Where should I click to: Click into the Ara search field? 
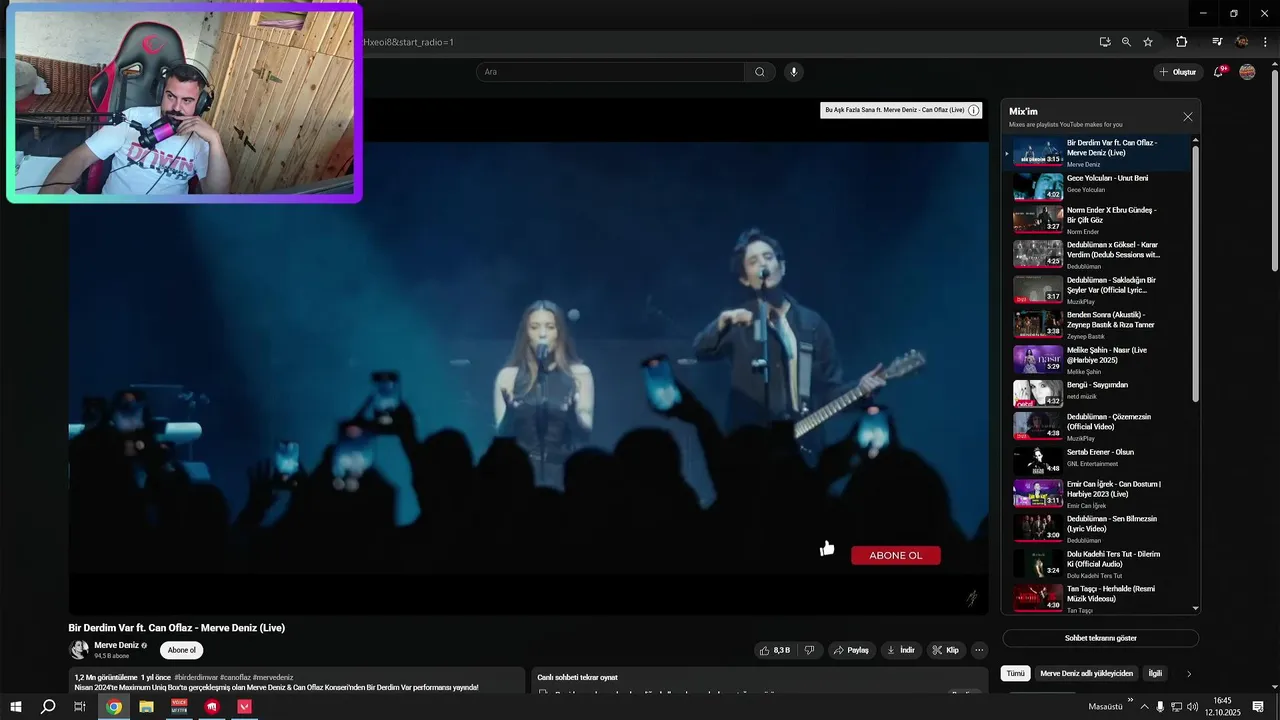pyautogui.click(x=610, y=72)
